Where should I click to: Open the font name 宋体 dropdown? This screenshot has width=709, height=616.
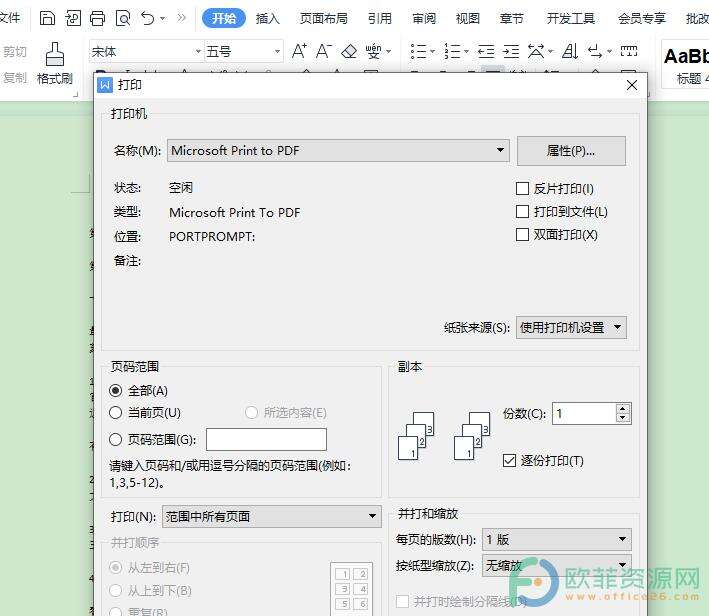tap(198, 52)
